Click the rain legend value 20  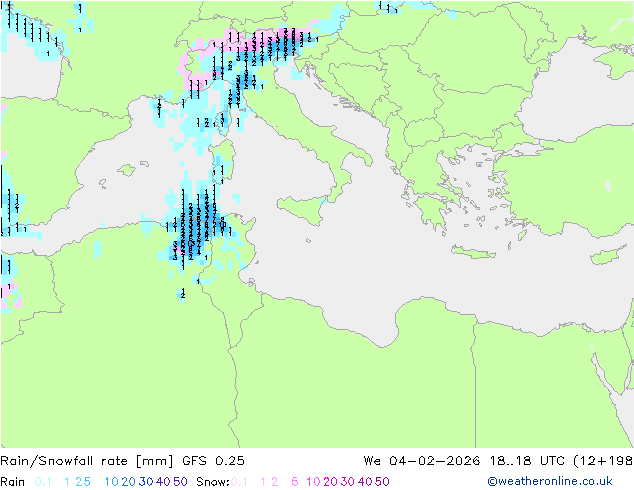pyautogui.click(x=128, y=482)
